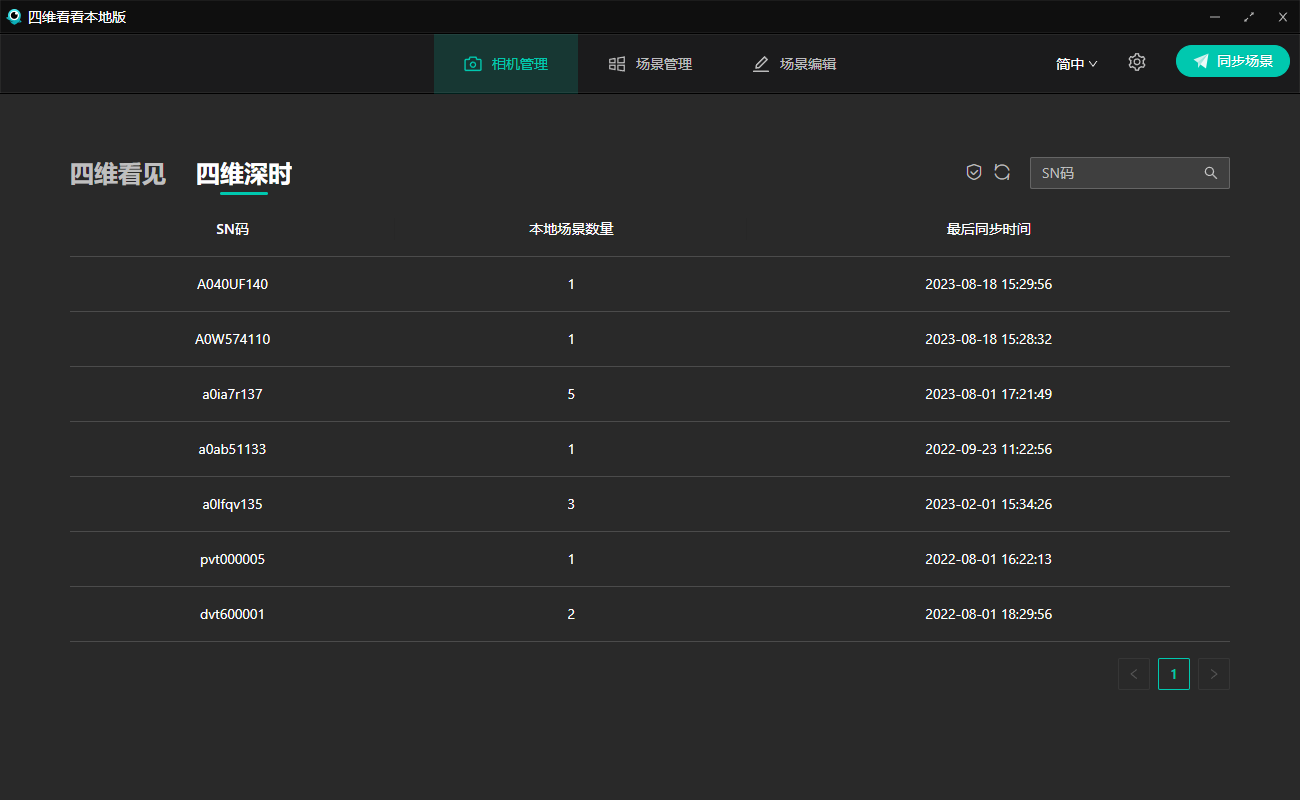Select the row with SN A040UF140
1300x800 pixels.
[x=232, y=284]
